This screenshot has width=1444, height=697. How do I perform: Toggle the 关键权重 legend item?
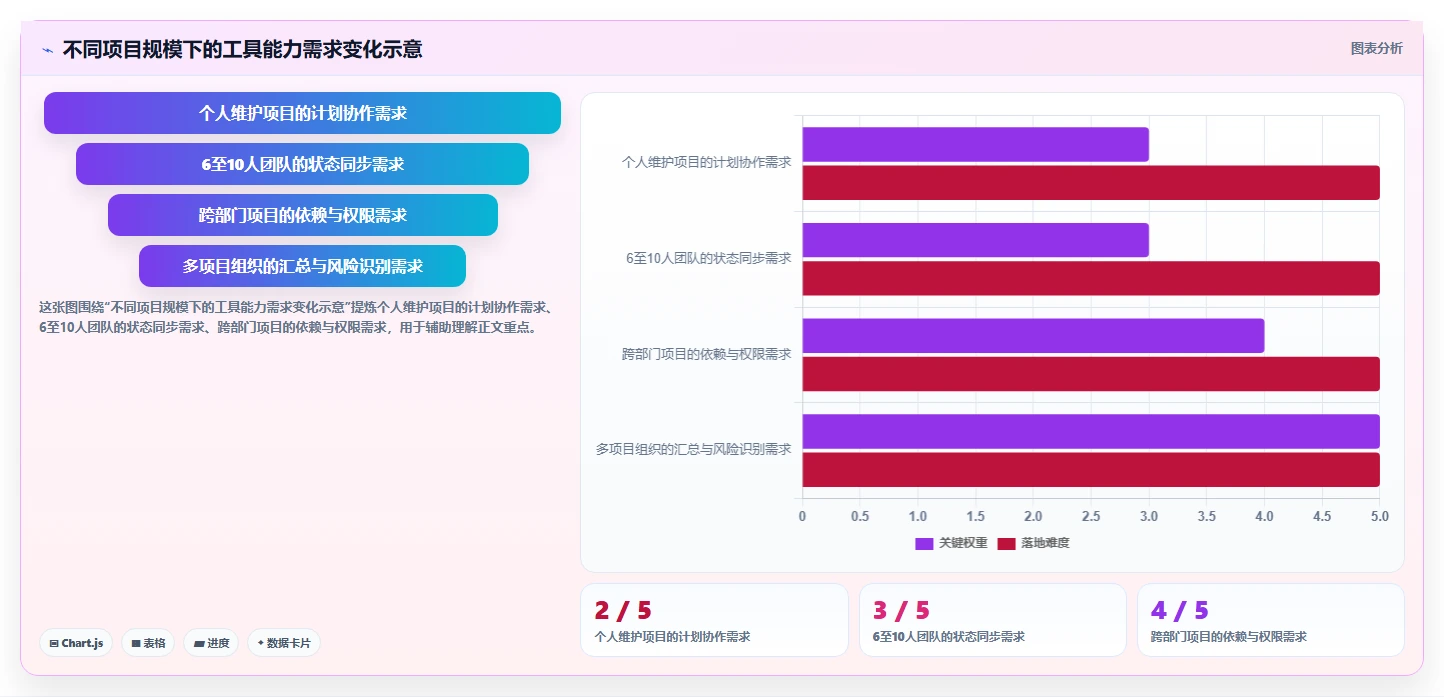click(951, 543)
